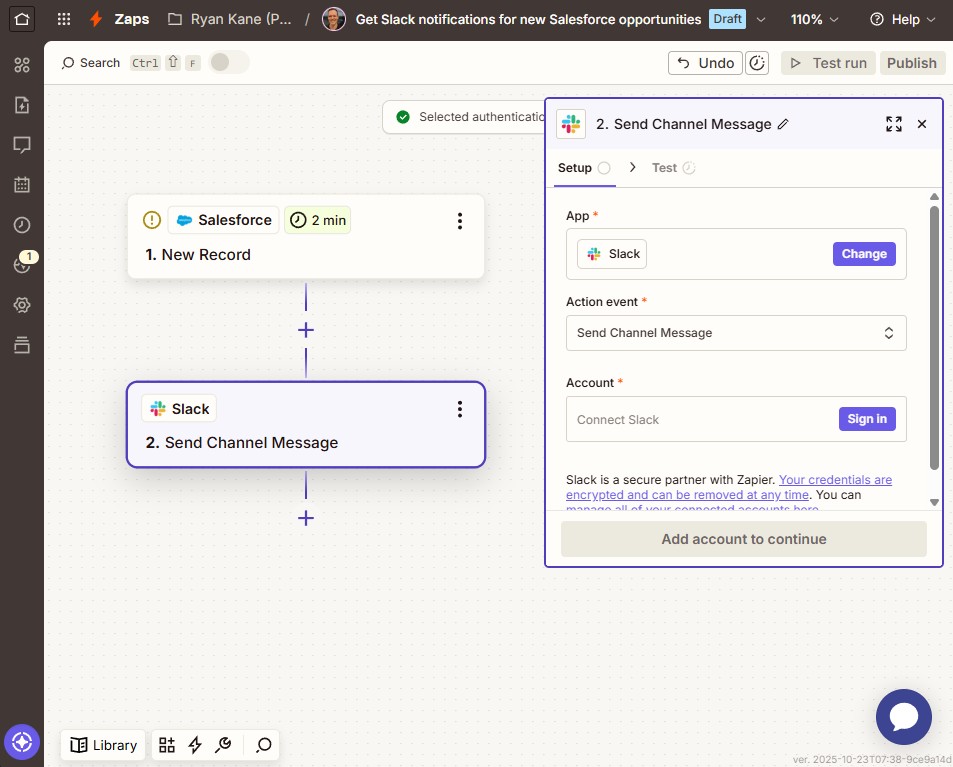Click the Slack logo in panel header
Screen dimensions: 953x767
click(x=571, y=124)
